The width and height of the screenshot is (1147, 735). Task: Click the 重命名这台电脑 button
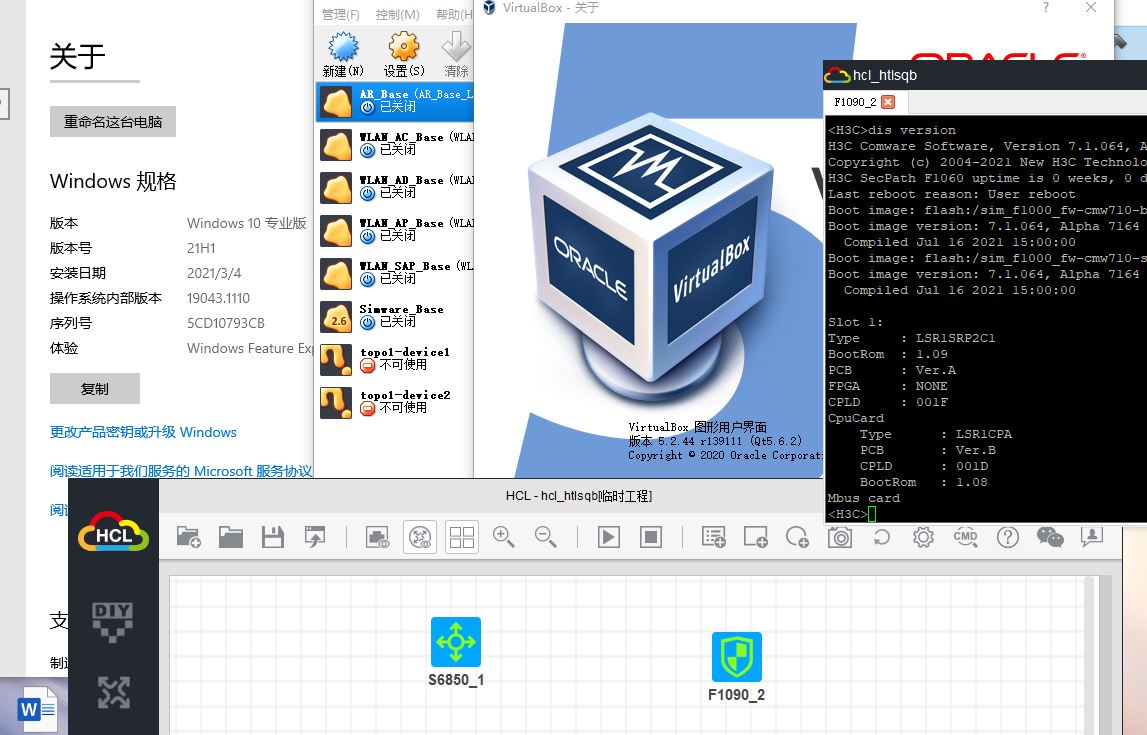[113, 121]
